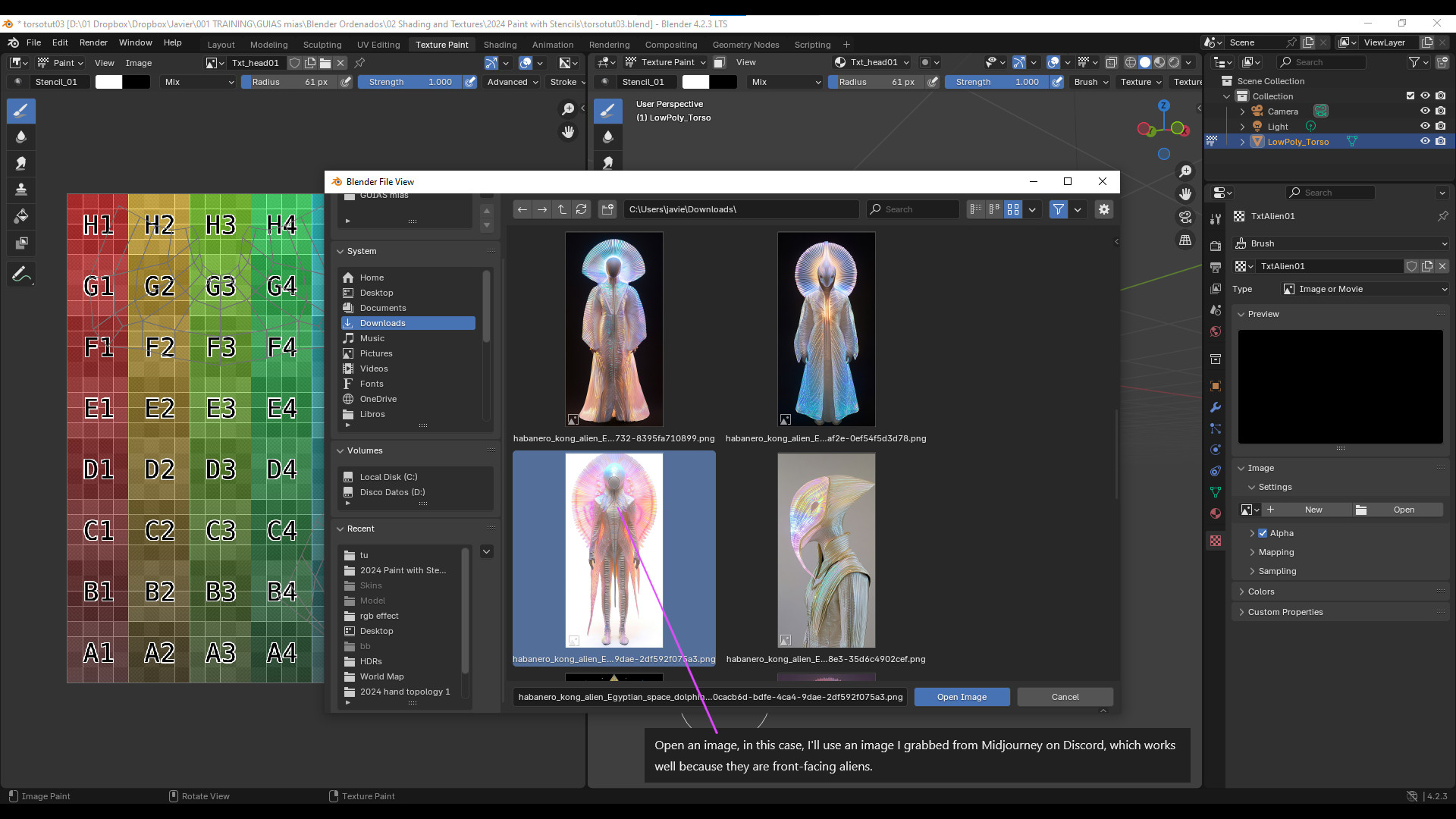
Task: Expand the Colors panel
Action: [x=1261, y=591]
